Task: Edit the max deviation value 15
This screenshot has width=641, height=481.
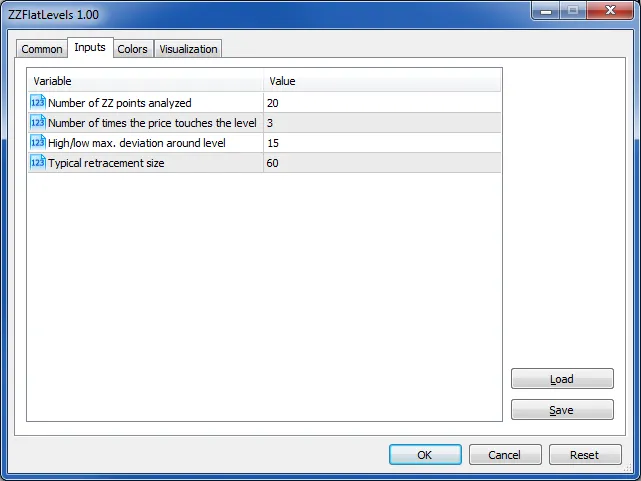Action: 382,143
